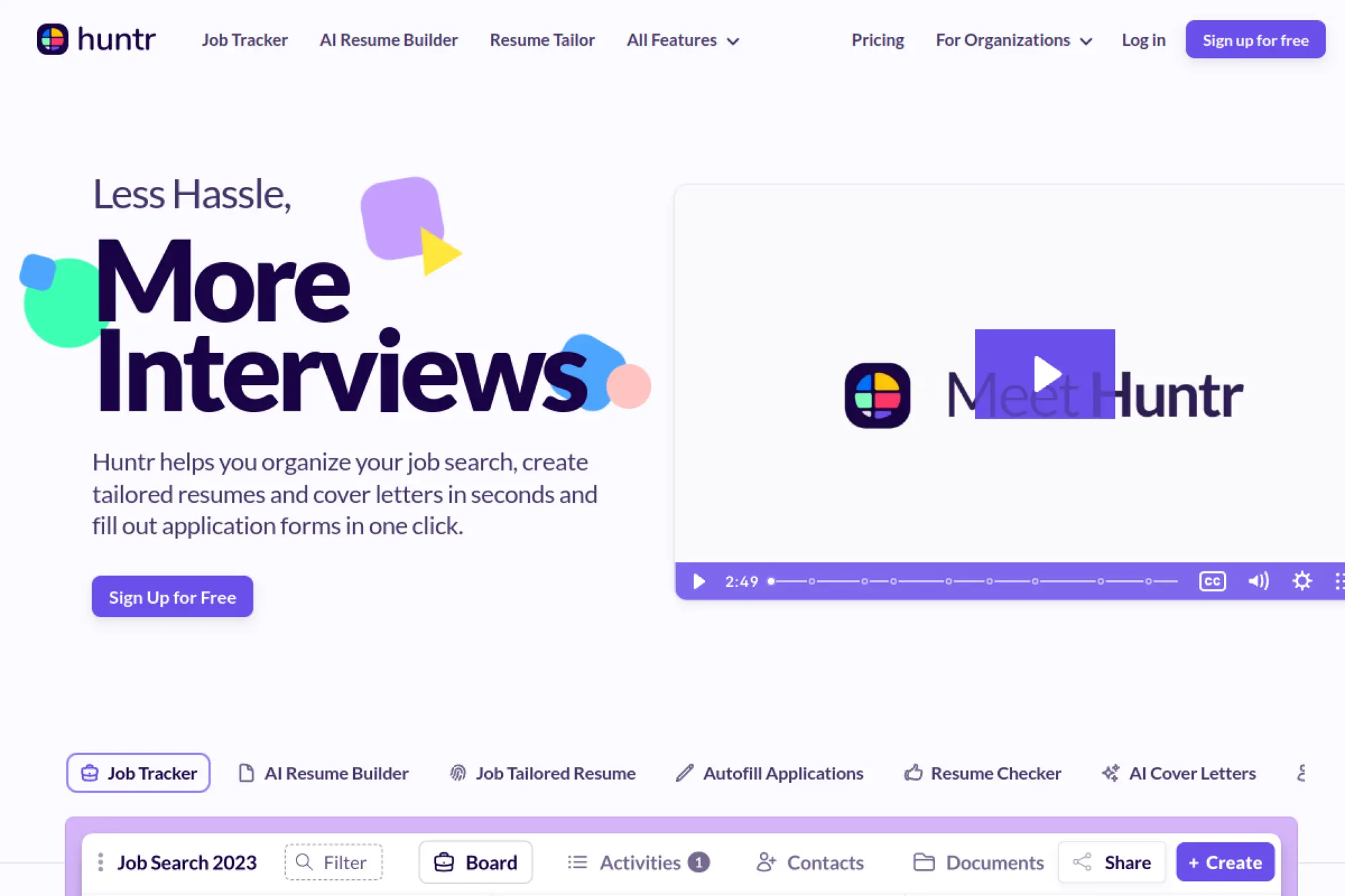Expand the All Features dropdown
1345x896 pixels.
tap(683, 40)
